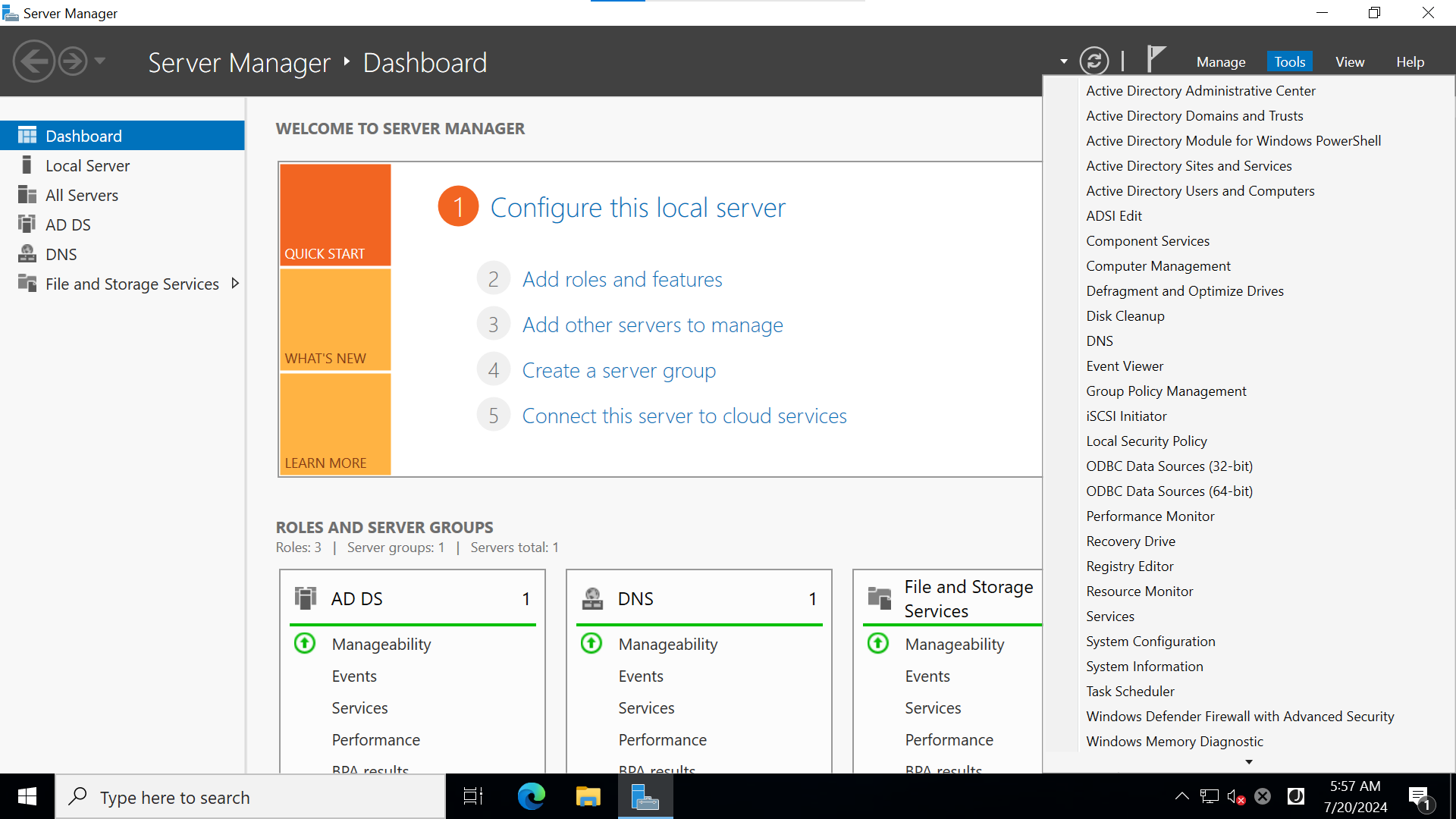Click Create a server group link
This screenshot has height=819, width=1456.
coord(619,371)
